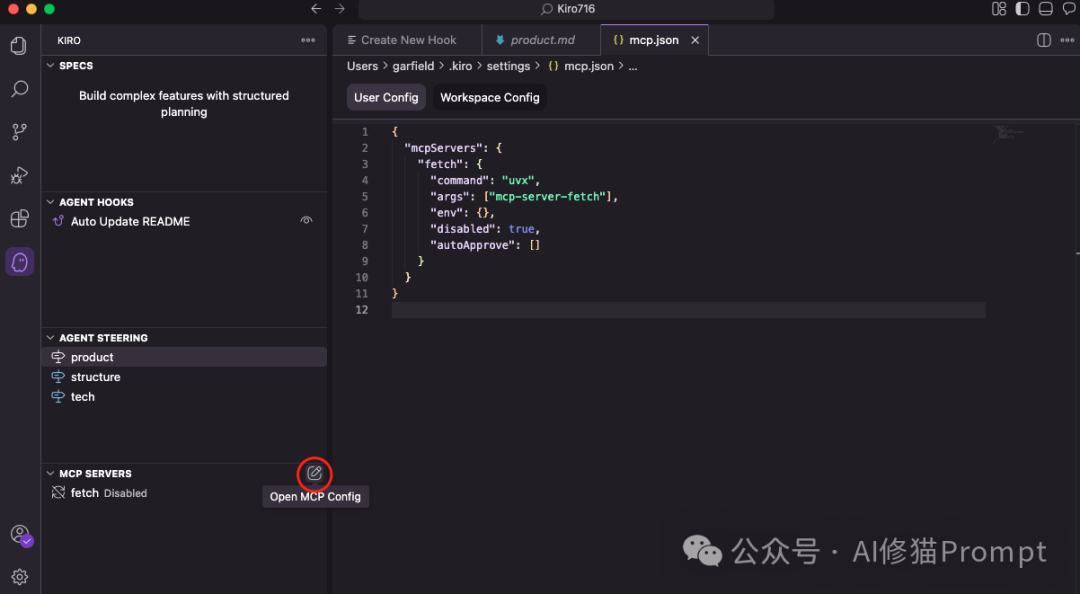Go forward with the right arrow
Screen dimensions: 1080x594
click(340, 9)
